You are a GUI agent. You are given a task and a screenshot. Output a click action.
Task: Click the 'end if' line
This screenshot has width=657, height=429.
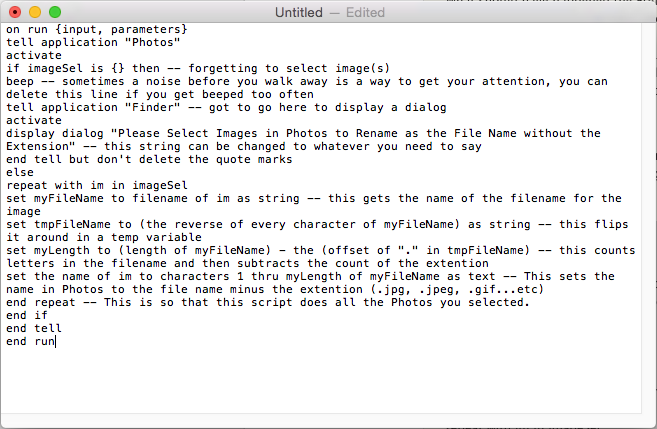pyautogui.click(x=27, y=315)
